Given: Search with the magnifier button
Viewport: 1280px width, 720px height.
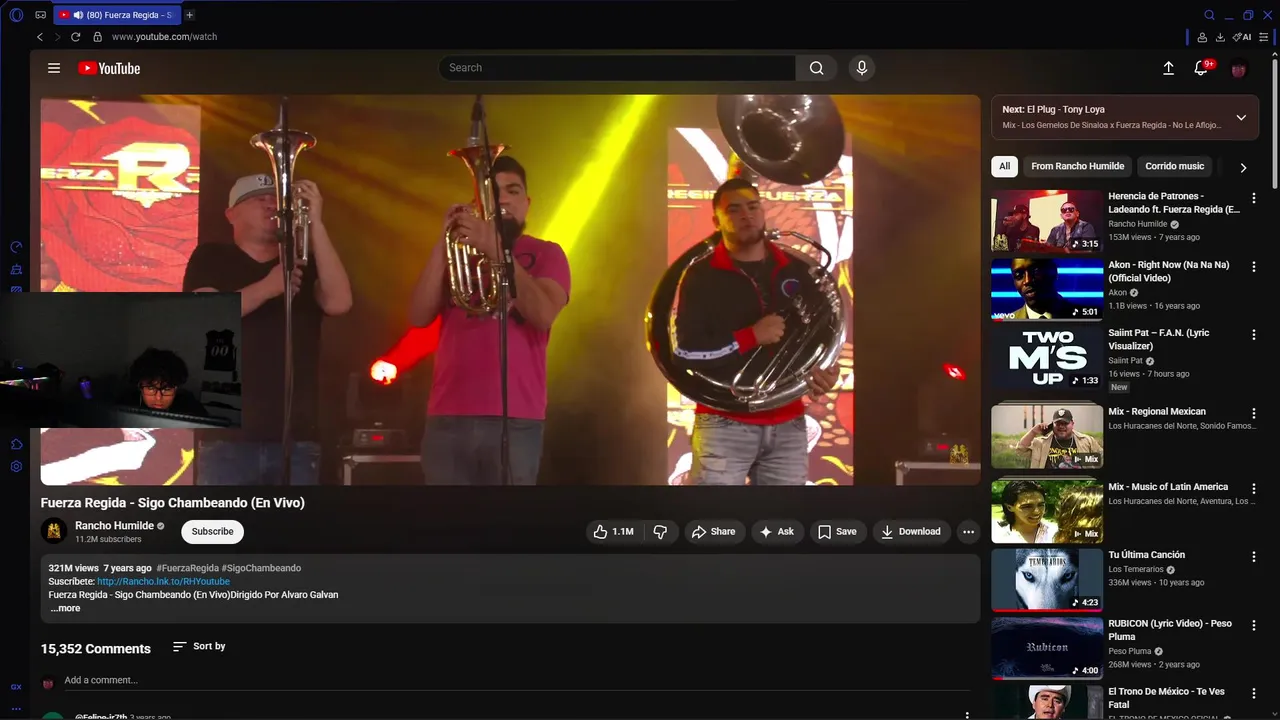Looking at the screenshot, I should click(x=816, y=68).
